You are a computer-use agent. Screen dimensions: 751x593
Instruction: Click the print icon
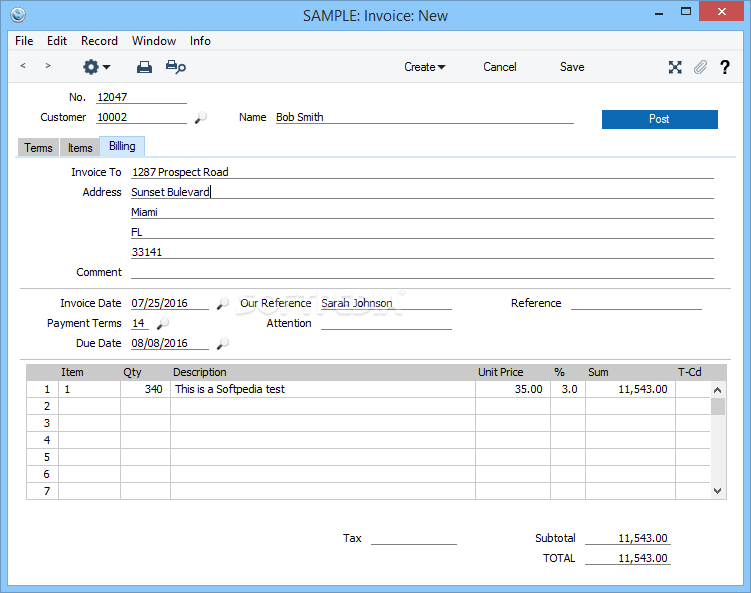click(144, 67)
